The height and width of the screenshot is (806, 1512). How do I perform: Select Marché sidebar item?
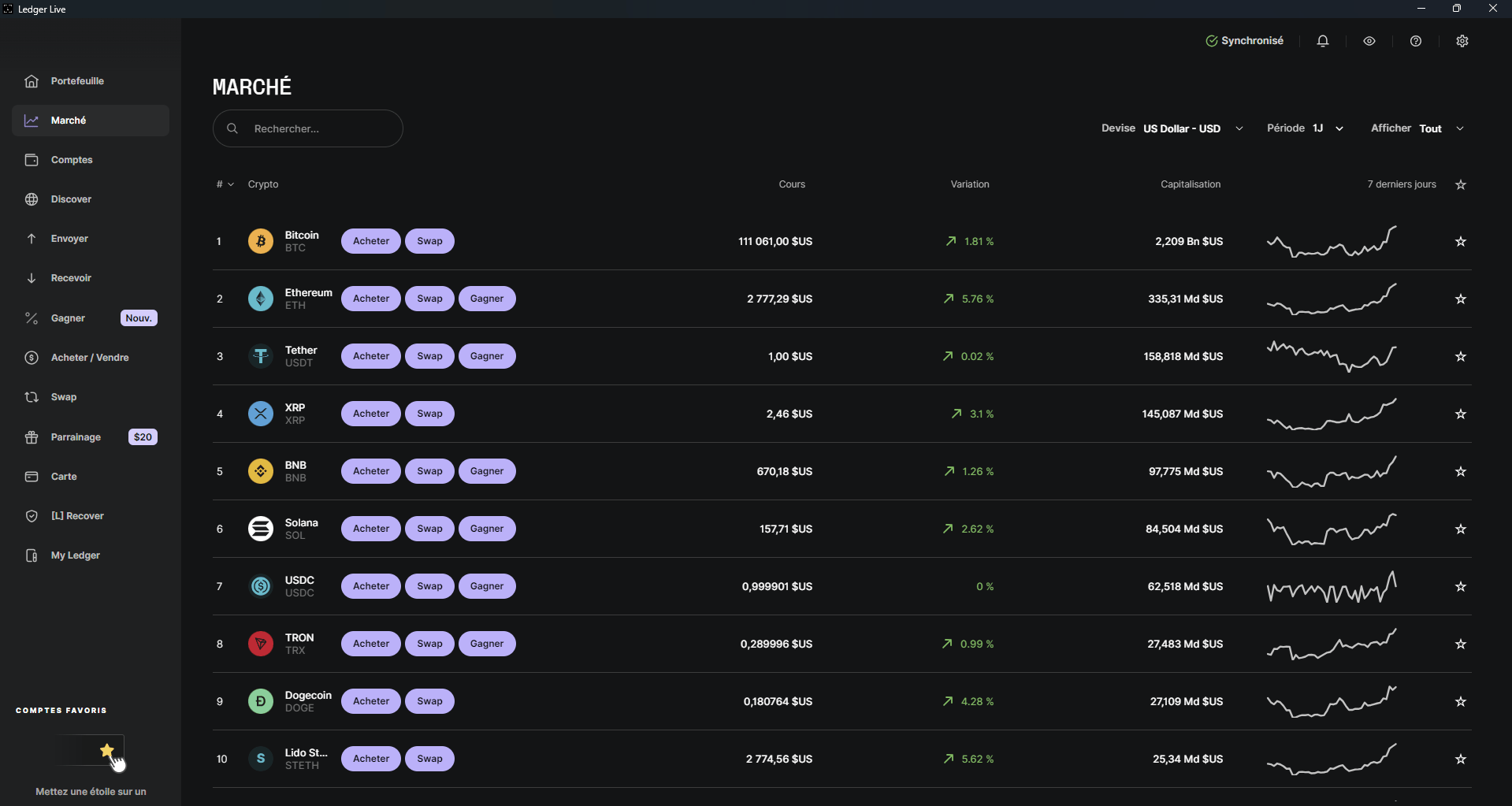pyautogui.click(x=91, y=121)
